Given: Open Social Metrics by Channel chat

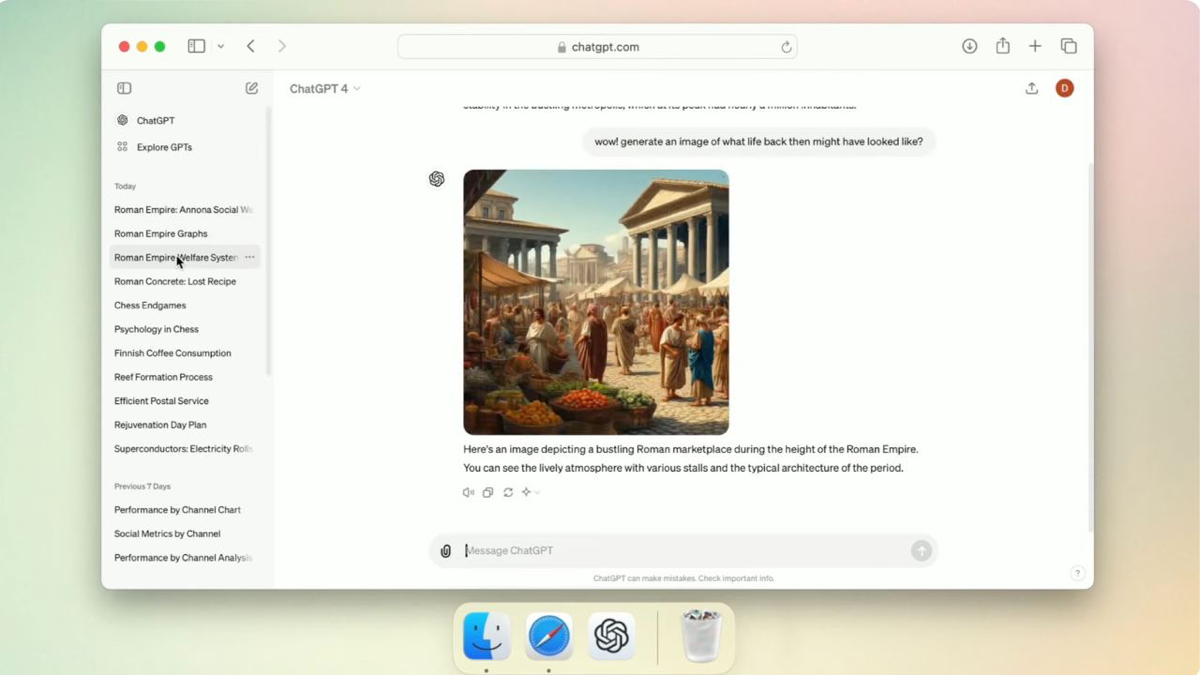Looking at the screenshot, I should coord(167,534).
